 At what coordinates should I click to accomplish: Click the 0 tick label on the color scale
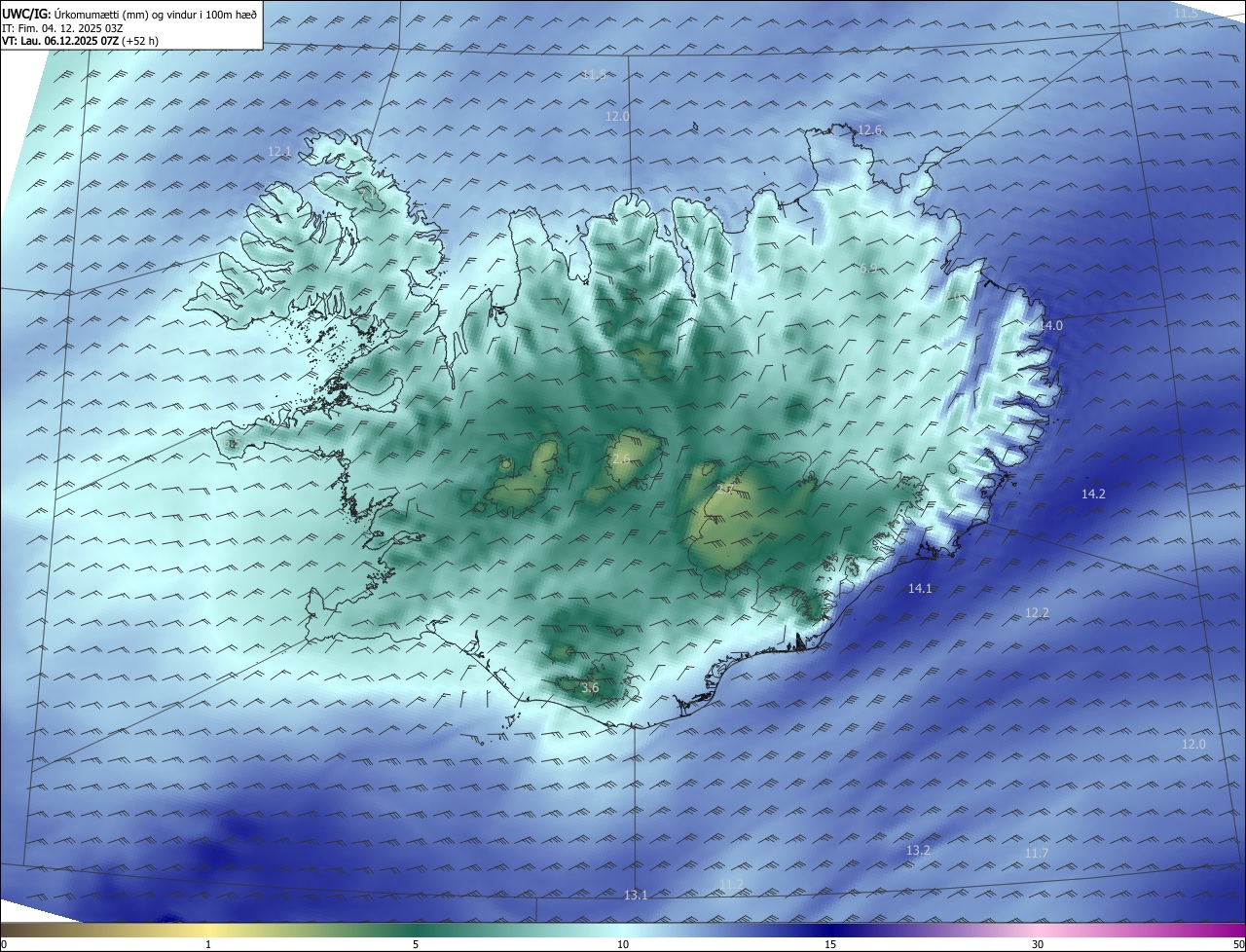coord(4,944)
